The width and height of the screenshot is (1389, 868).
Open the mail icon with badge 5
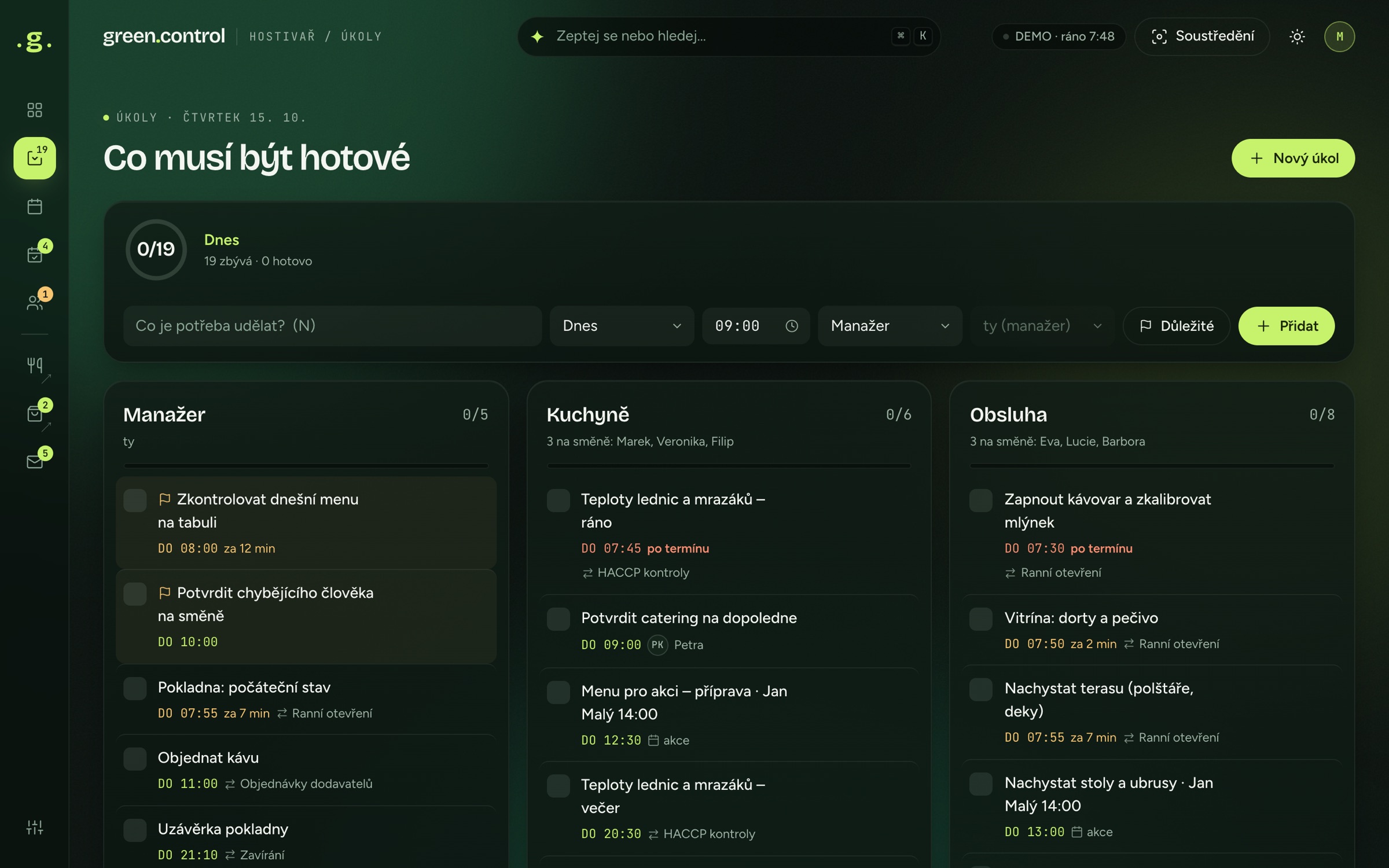point(35,461)
